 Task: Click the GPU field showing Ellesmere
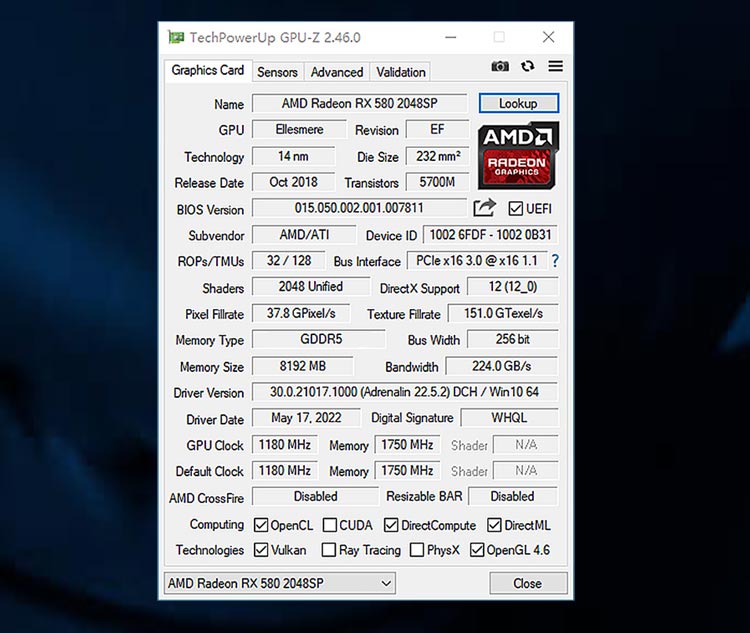[299, 130]
